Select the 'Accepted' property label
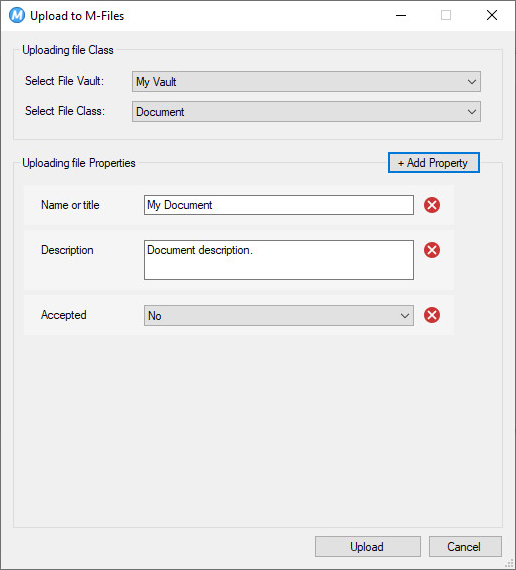 point(64,315)
